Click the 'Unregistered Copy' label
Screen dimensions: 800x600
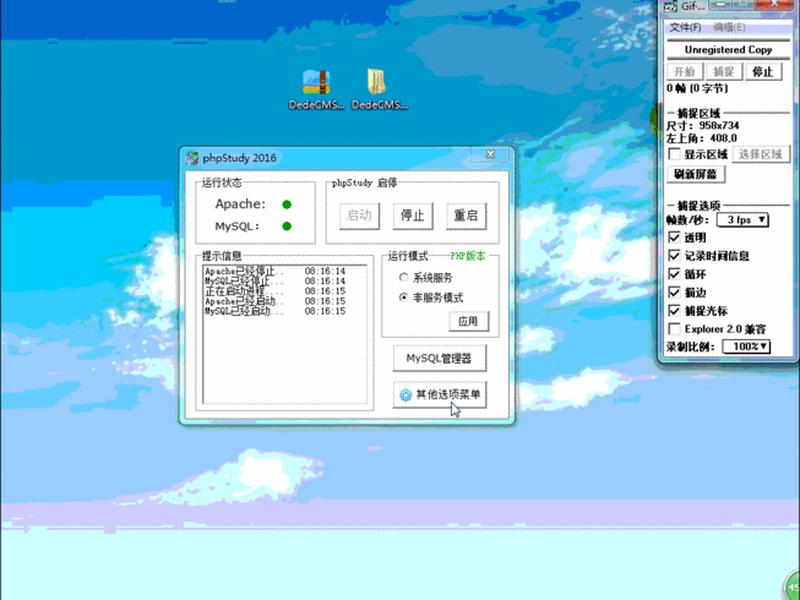728,50
